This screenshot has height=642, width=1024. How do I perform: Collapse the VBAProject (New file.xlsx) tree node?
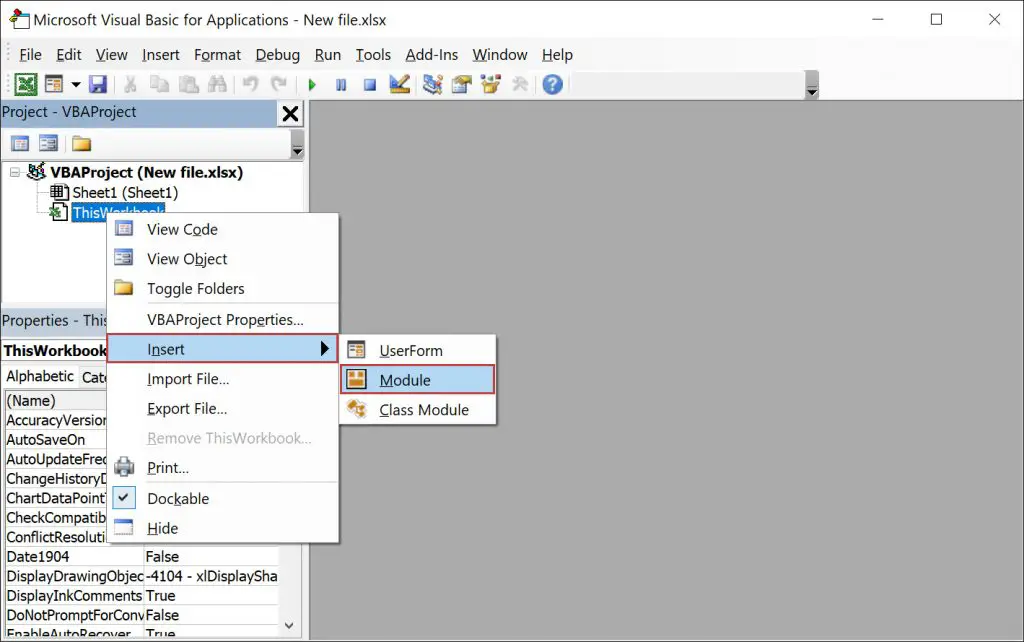(14, 172)
